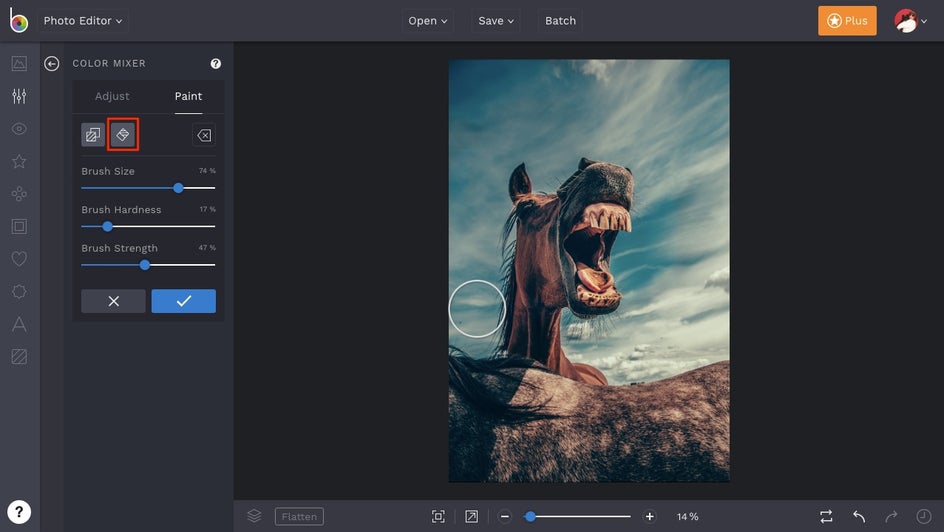Image resolution: width=944 pixels, height=532 pixels.
Task: Open the Image Manager sidebar icon
Action: pos(19,63)
